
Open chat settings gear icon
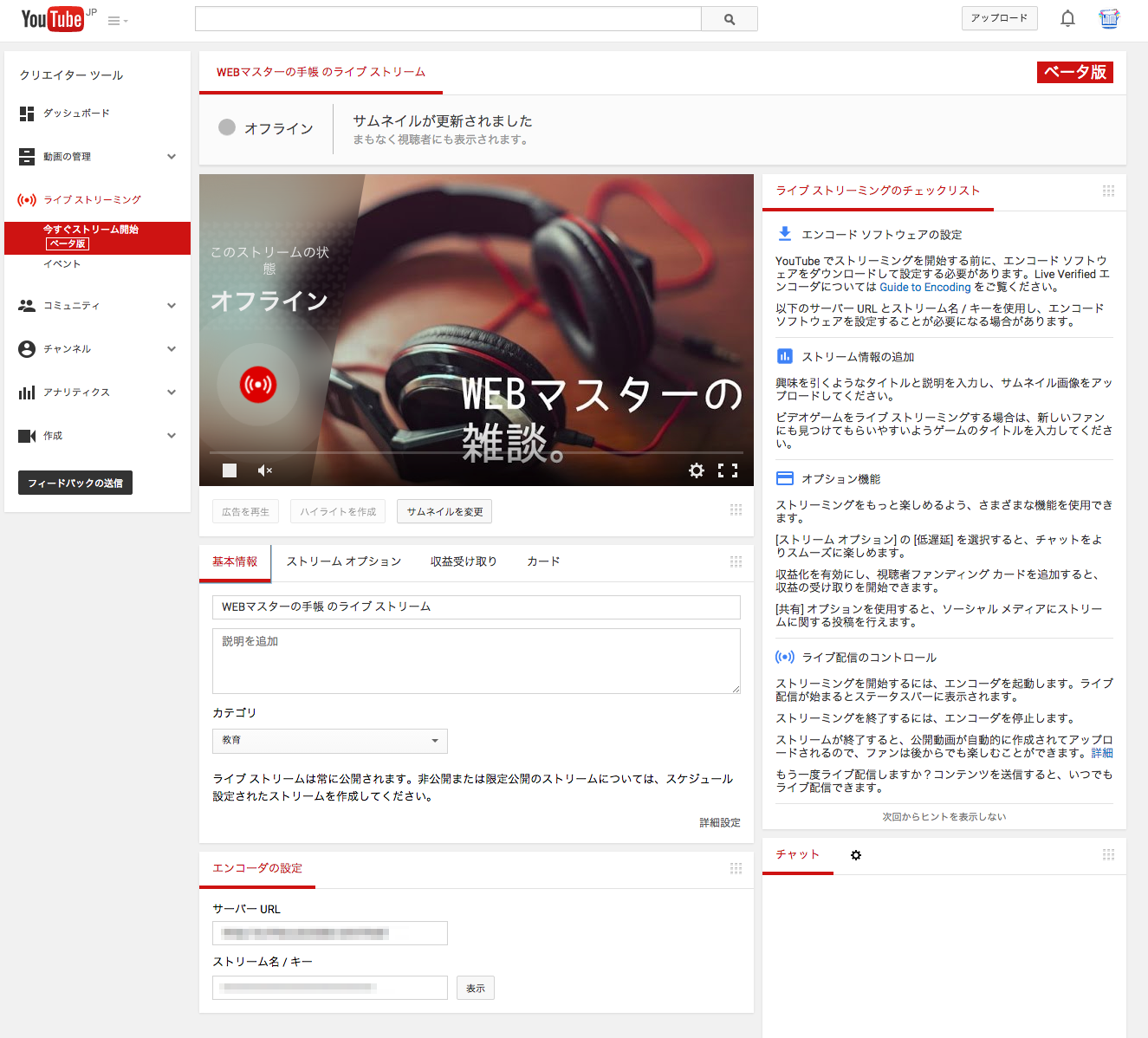pyautogui.click(x=856, y=855)
